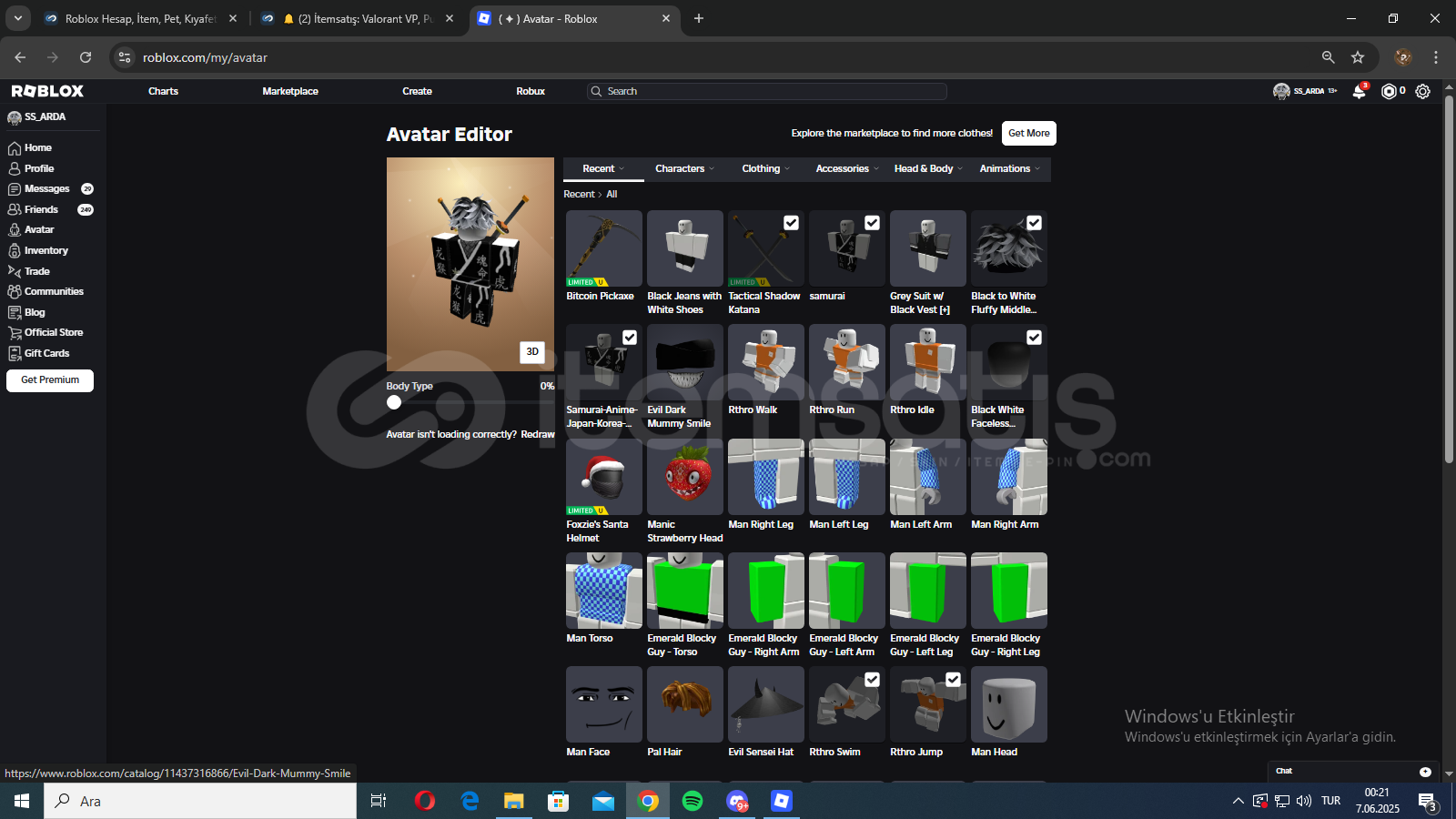This screenshot has height=819, width=1456.
Task: Open Microsoft Store from taskbar
Action: (559, 801)
